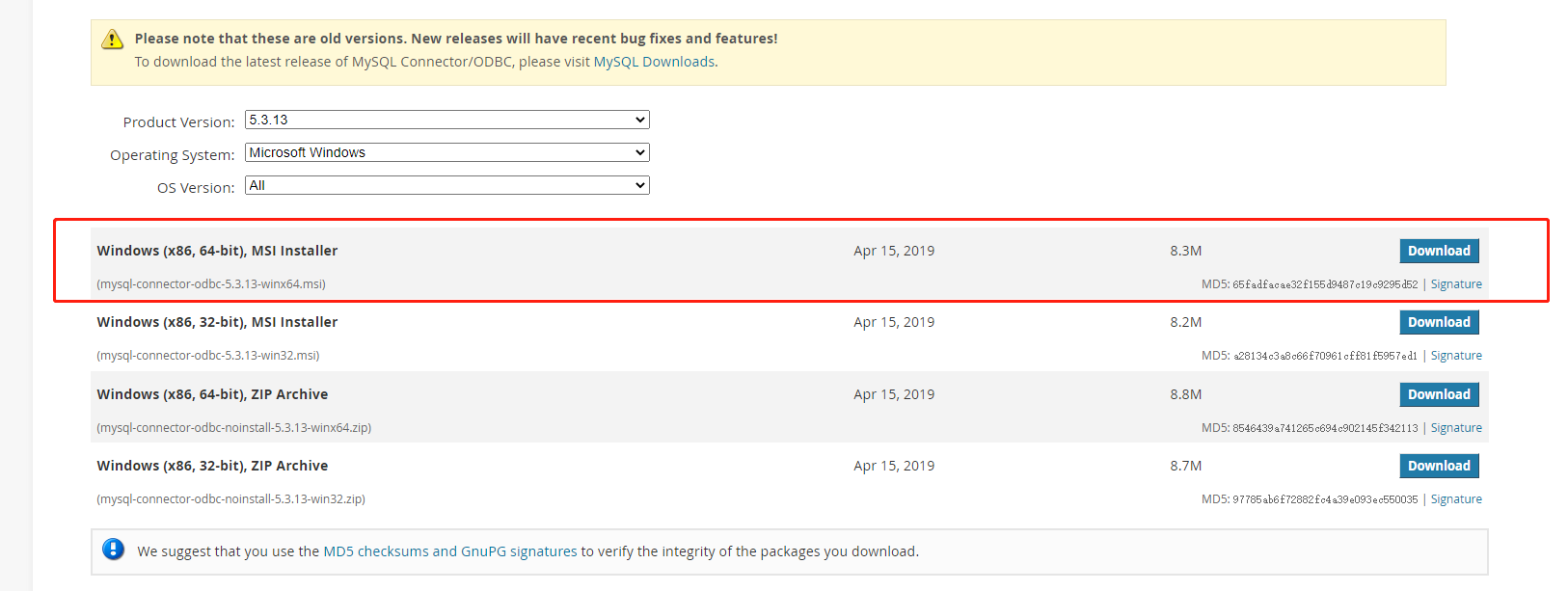Expand the Operating System dropdown
Viewport: 1568px width, 591px height.
point(446,152)
